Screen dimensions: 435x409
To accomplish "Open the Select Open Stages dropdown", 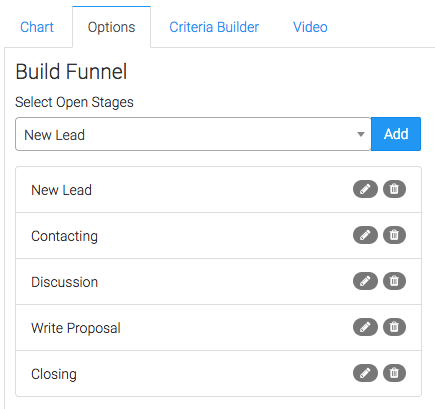I will (193, 134).
